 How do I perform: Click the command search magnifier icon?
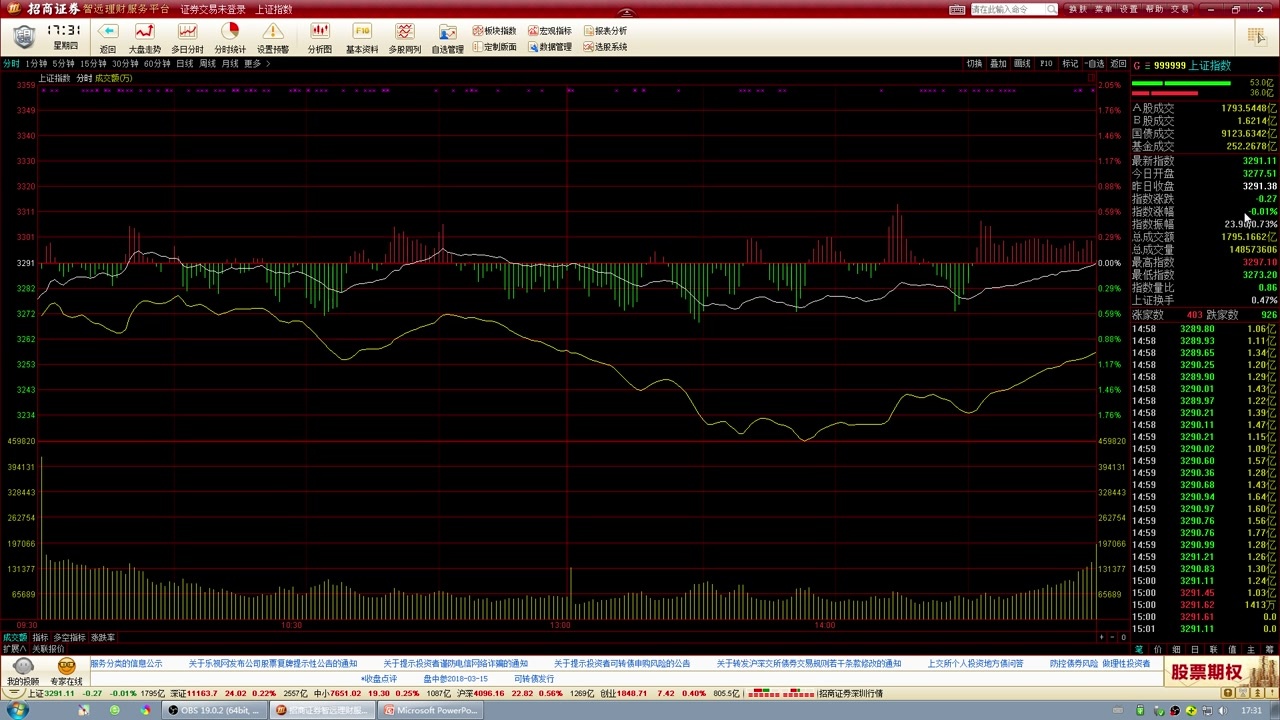[x=1051, y=9]
